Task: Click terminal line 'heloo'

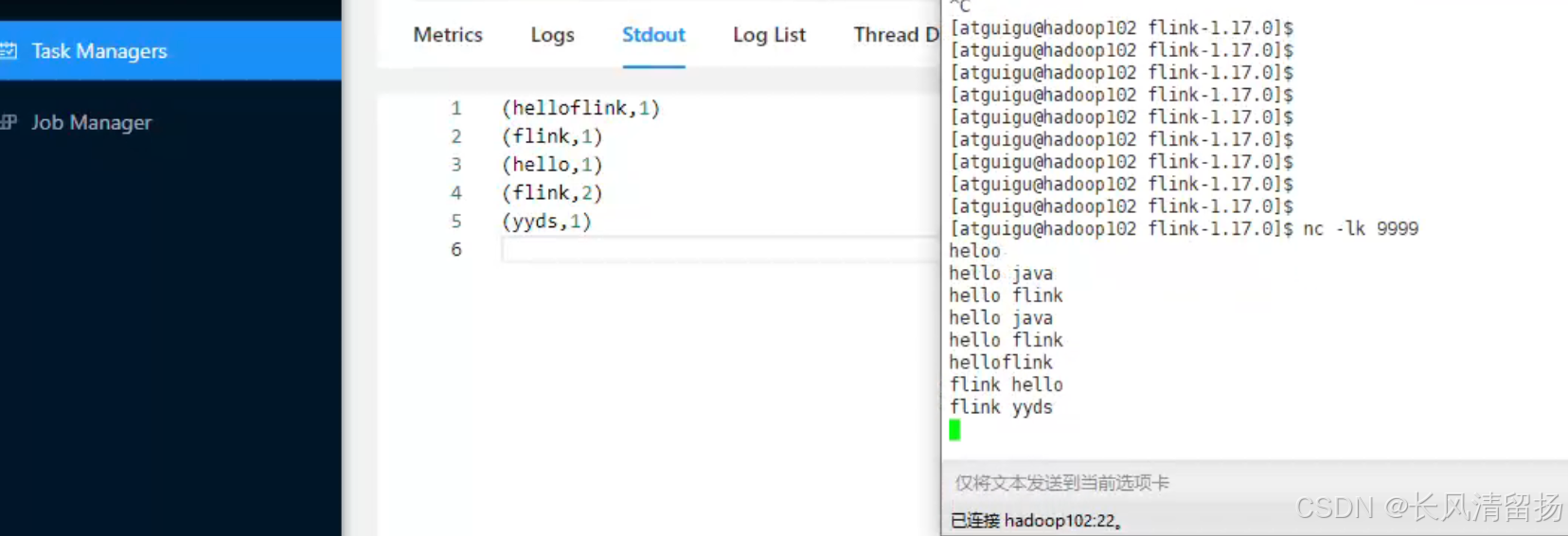Action: pos(974,251)
